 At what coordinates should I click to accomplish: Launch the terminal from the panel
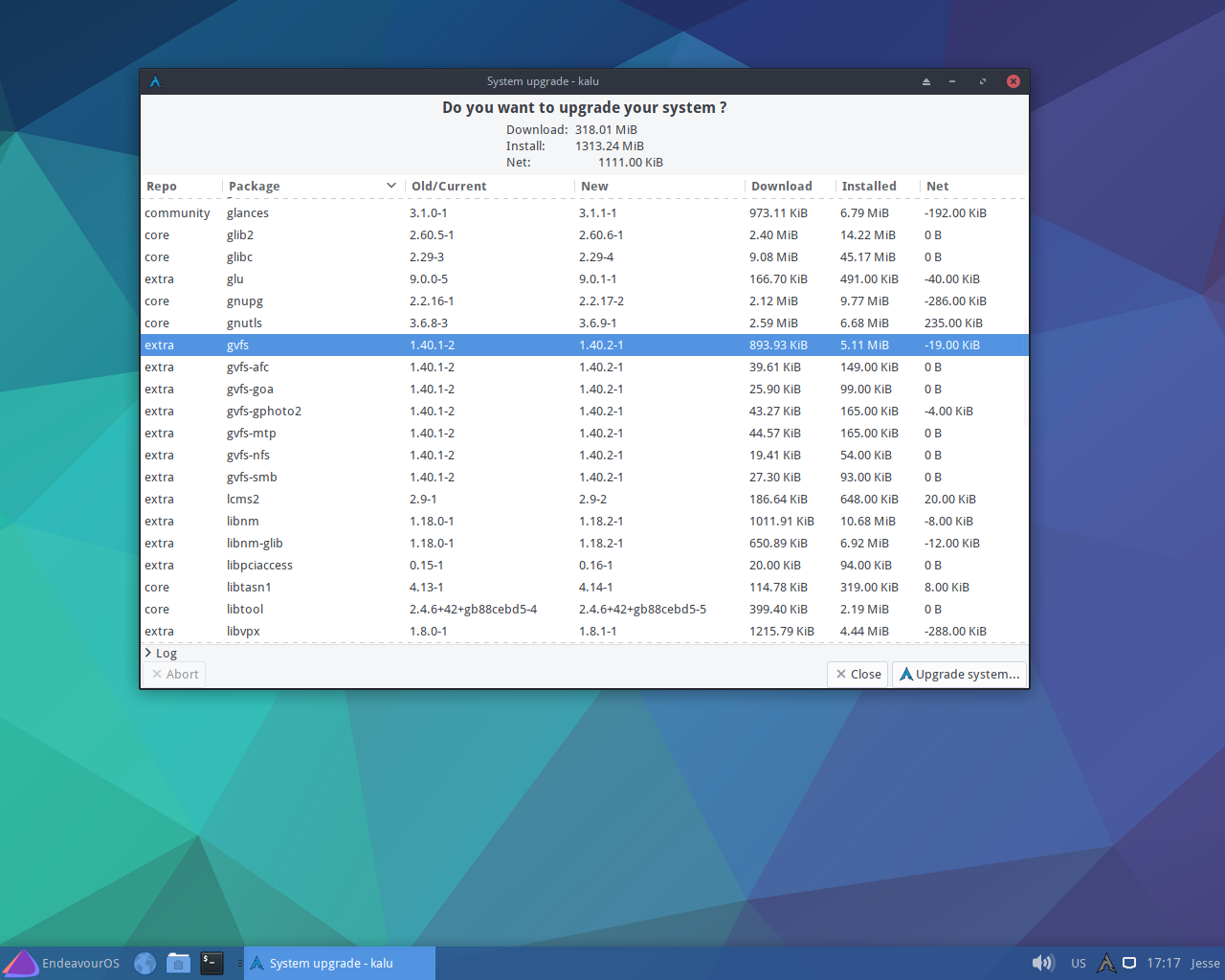[212, 963]
